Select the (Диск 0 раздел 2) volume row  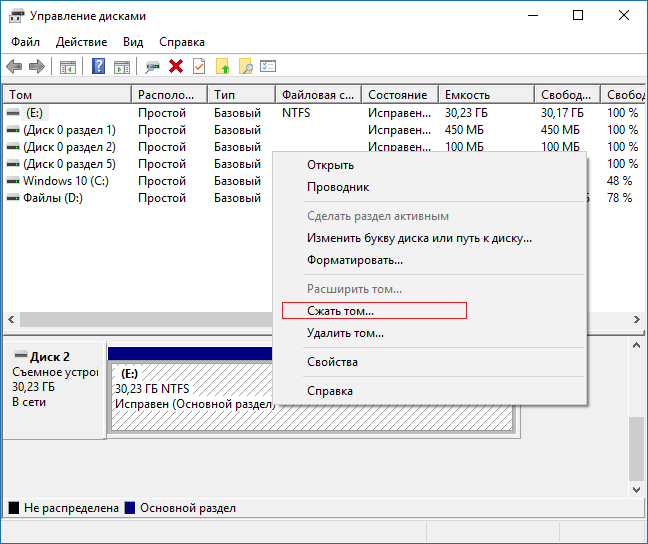[x=69, y=147]
